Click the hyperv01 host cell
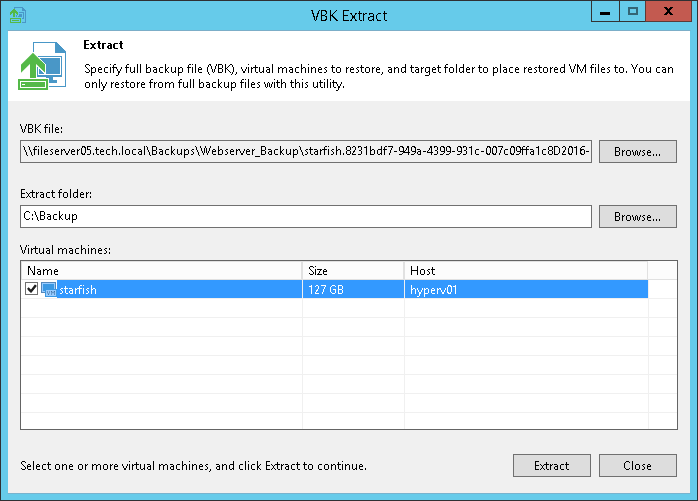The image size is (698, 501). click(x=526, y=289)
